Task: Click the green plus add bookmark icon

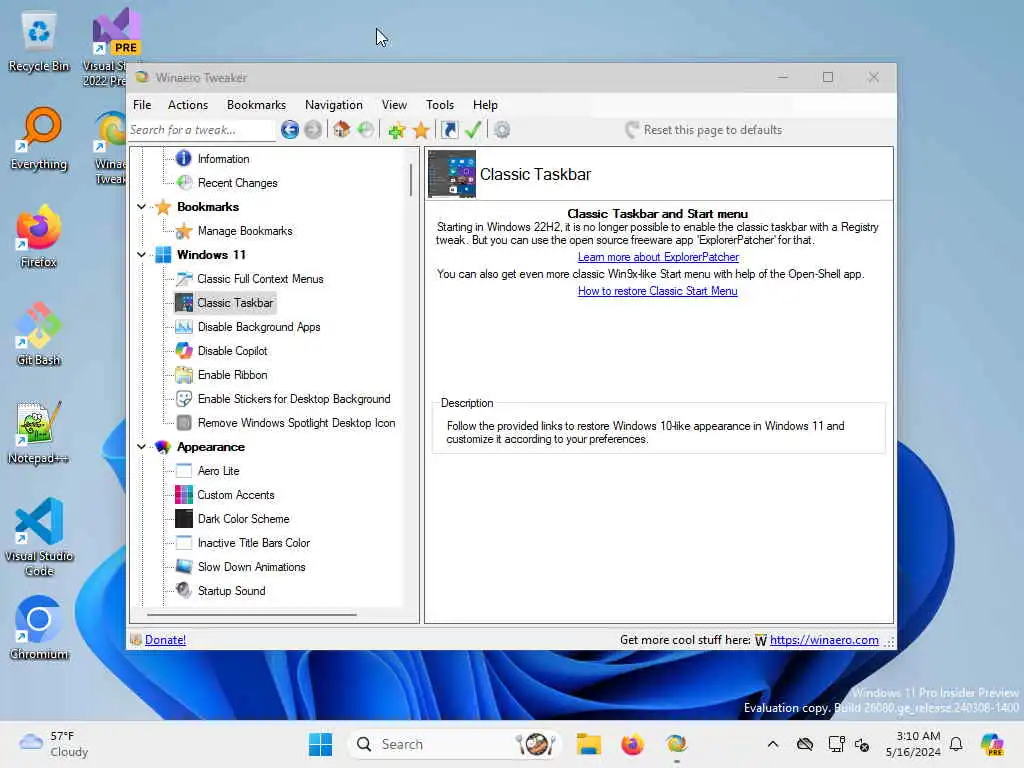Action: click(396, 131)
